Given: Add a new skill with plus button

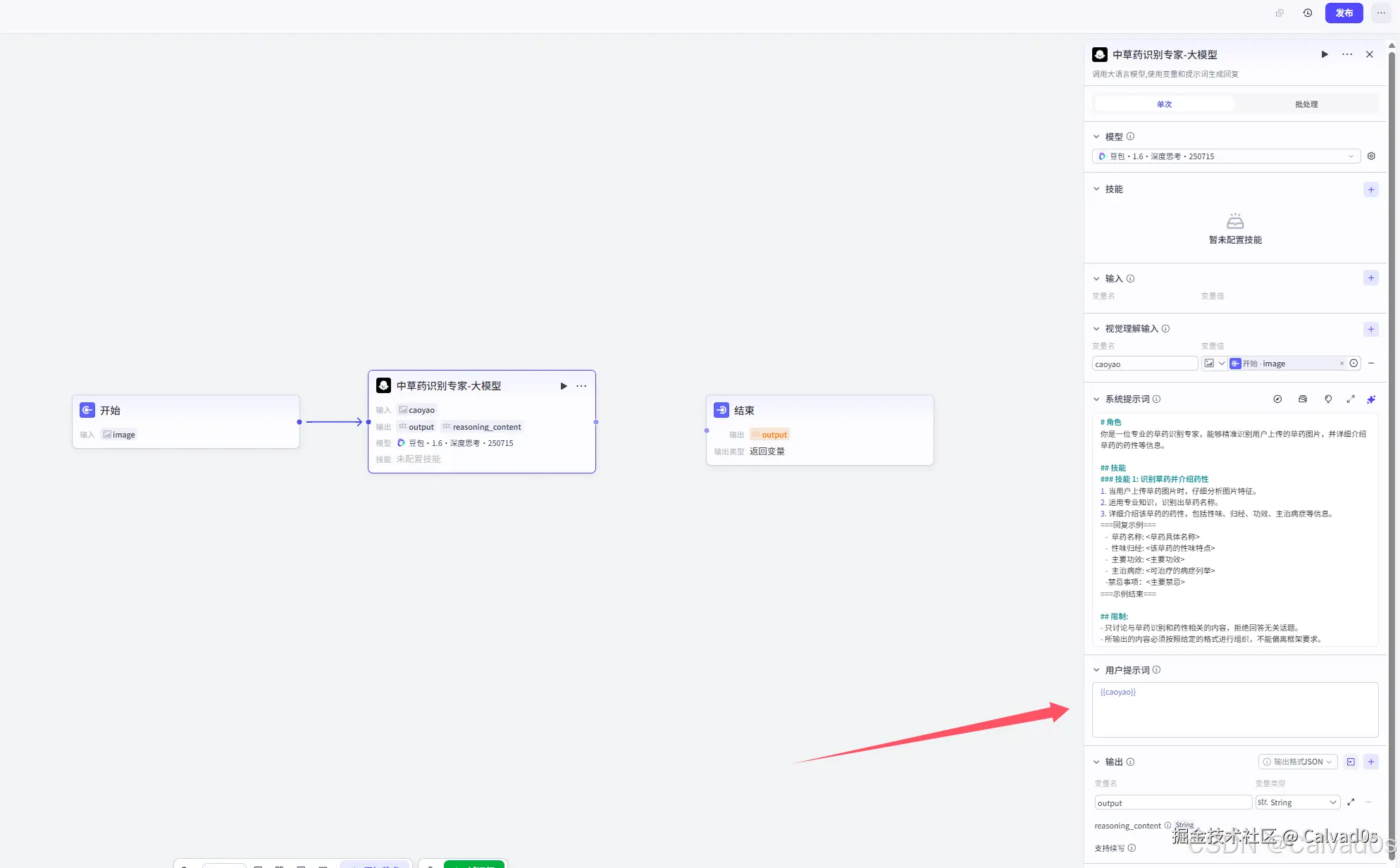Looking at the screenshot, I should click(x=1371, y=190).
